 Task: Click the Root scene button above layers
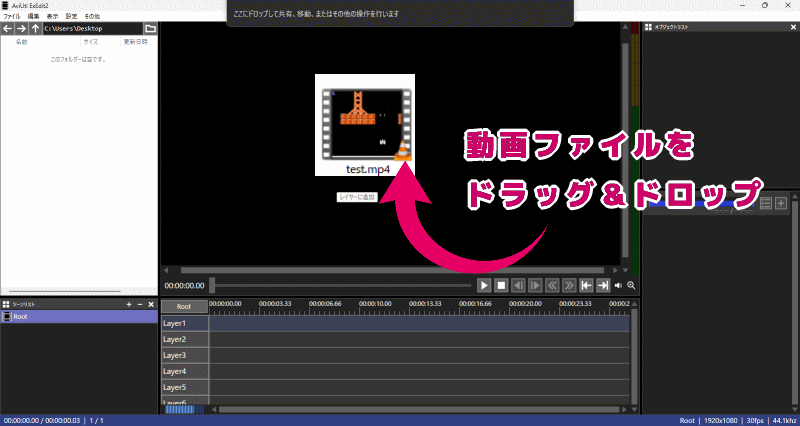coord(184,307)
